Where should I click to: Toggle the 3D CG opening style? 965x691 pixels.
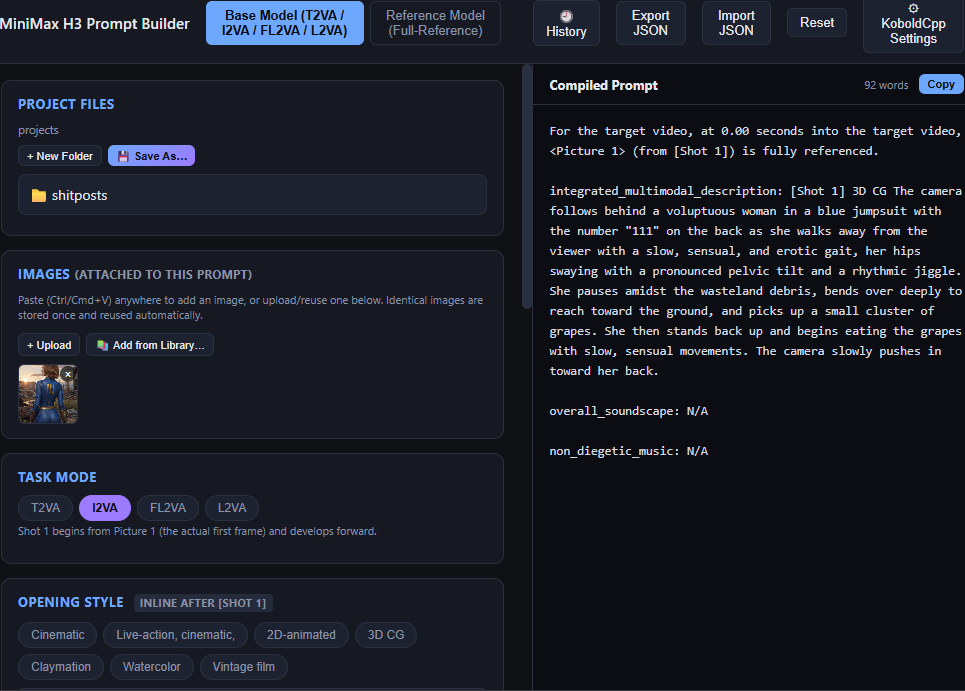coord(386,635)
